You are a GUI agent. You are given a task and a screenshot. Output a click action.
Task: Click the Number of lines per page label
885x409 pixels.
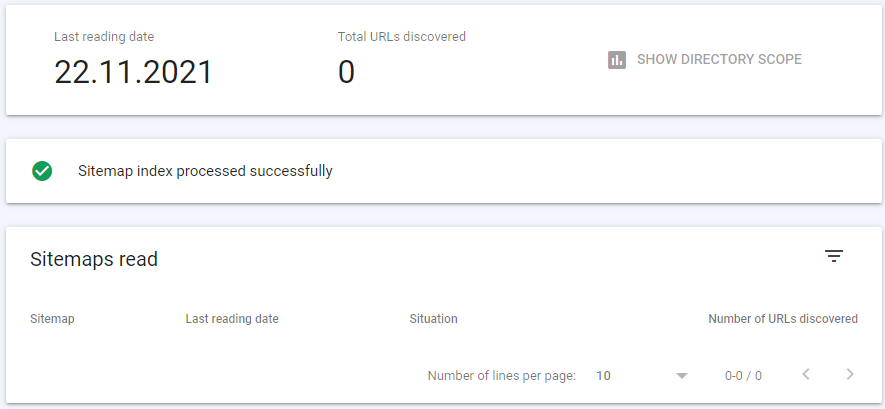pyautogui.click(x=502, y=376)
